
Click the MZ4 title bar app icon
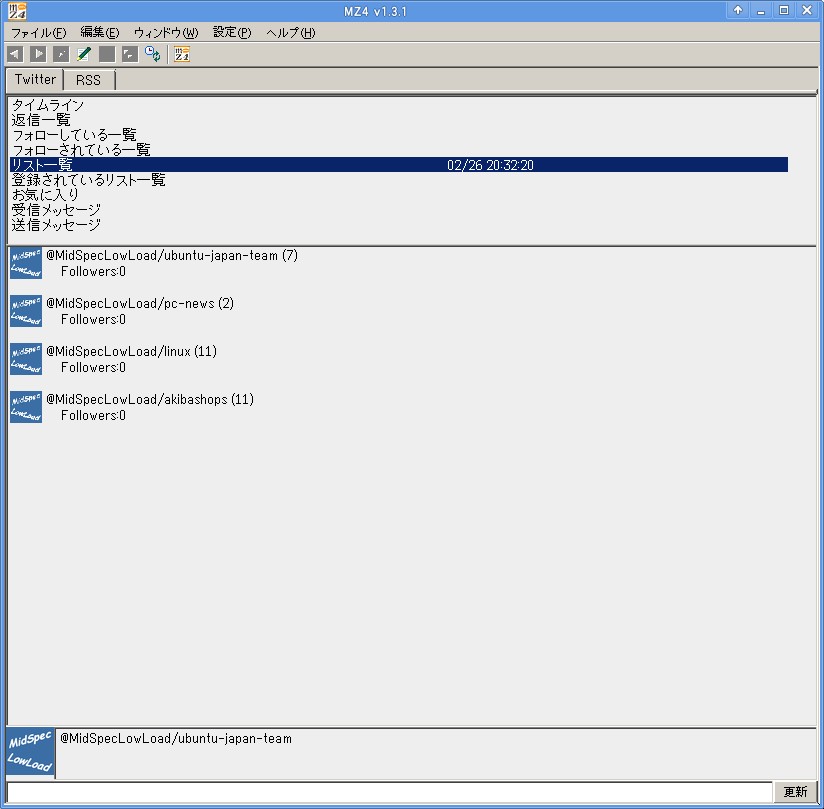pos(17,11)
